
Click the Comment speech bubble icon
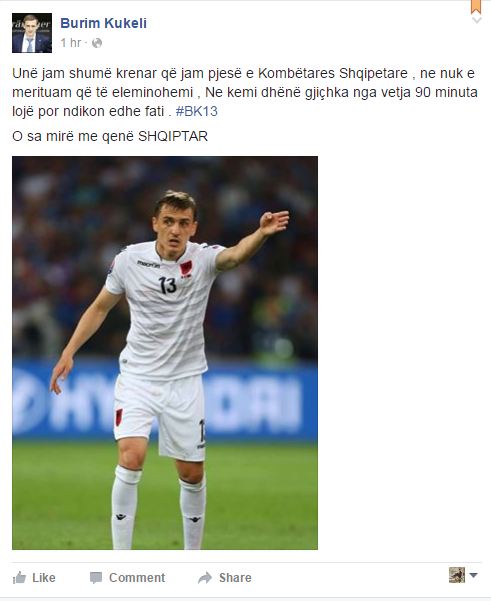point(96,578)
